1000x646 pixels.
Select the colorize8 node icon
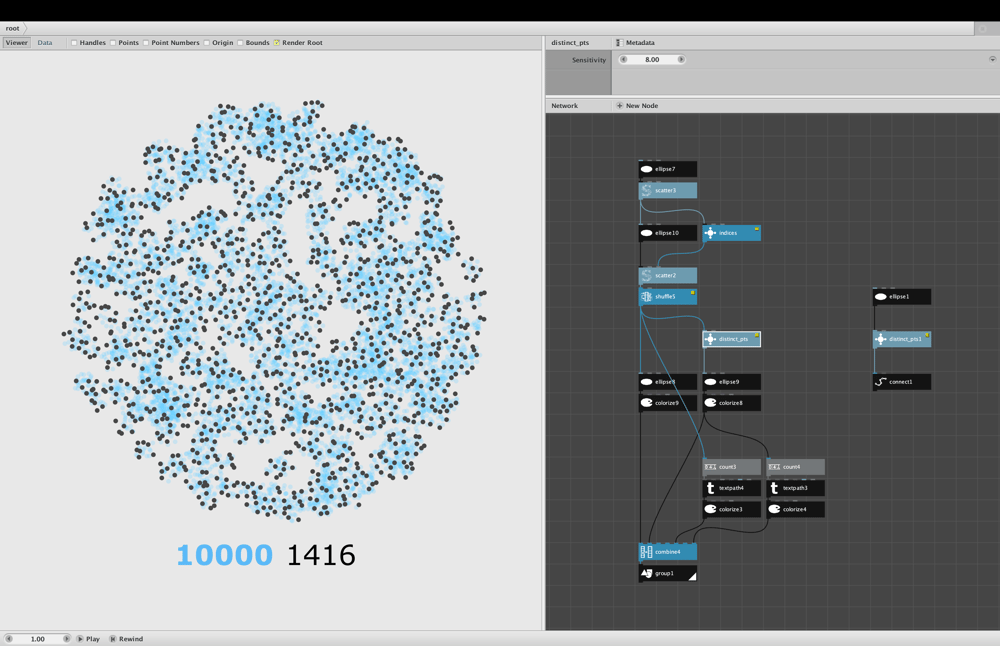coord(710,403)
